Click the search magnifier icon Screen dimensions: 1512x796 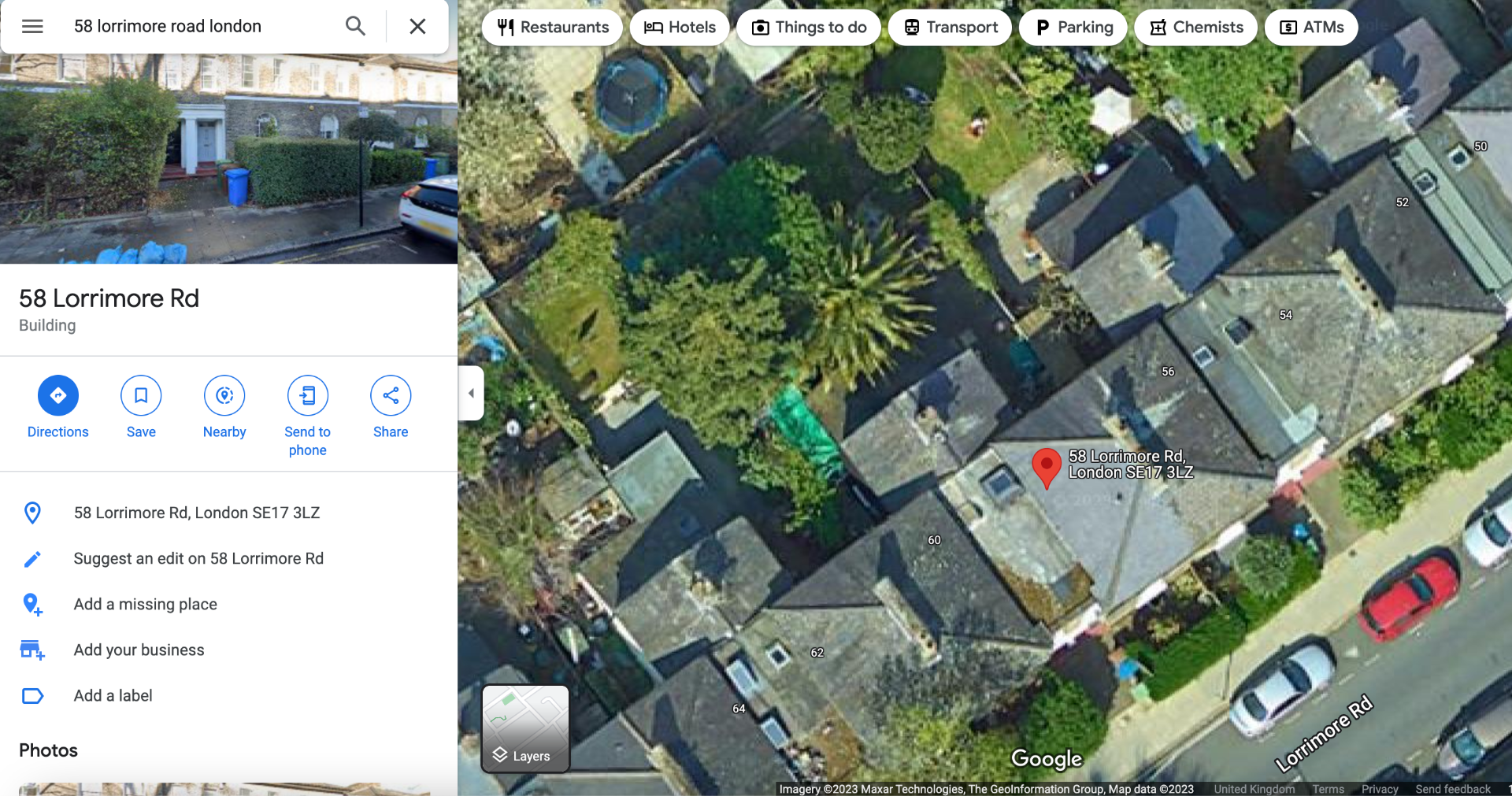pos(355,26)
